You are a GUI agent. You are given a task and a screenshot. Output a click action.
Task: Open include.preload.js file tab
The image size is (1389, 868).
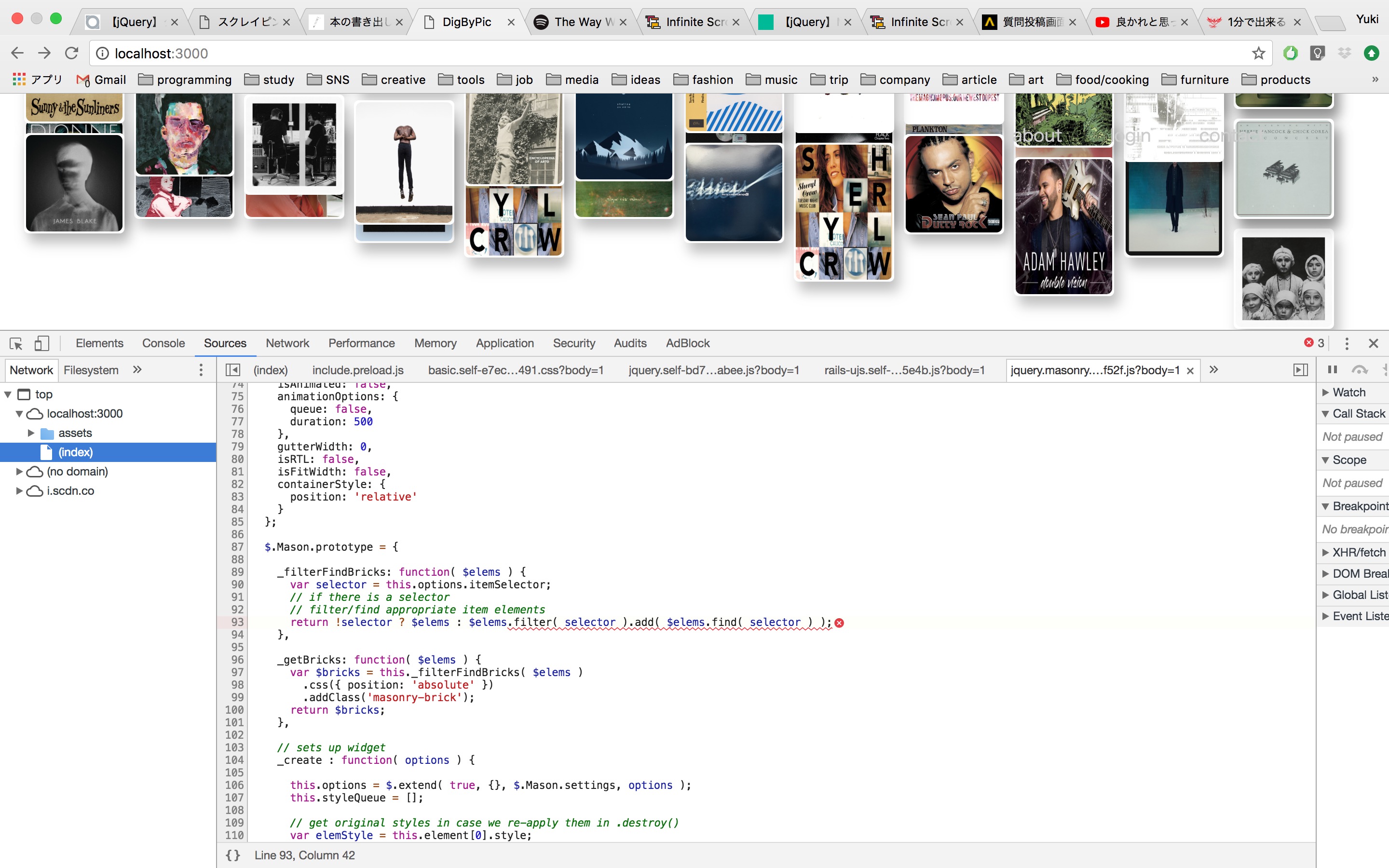click(357, 370)
